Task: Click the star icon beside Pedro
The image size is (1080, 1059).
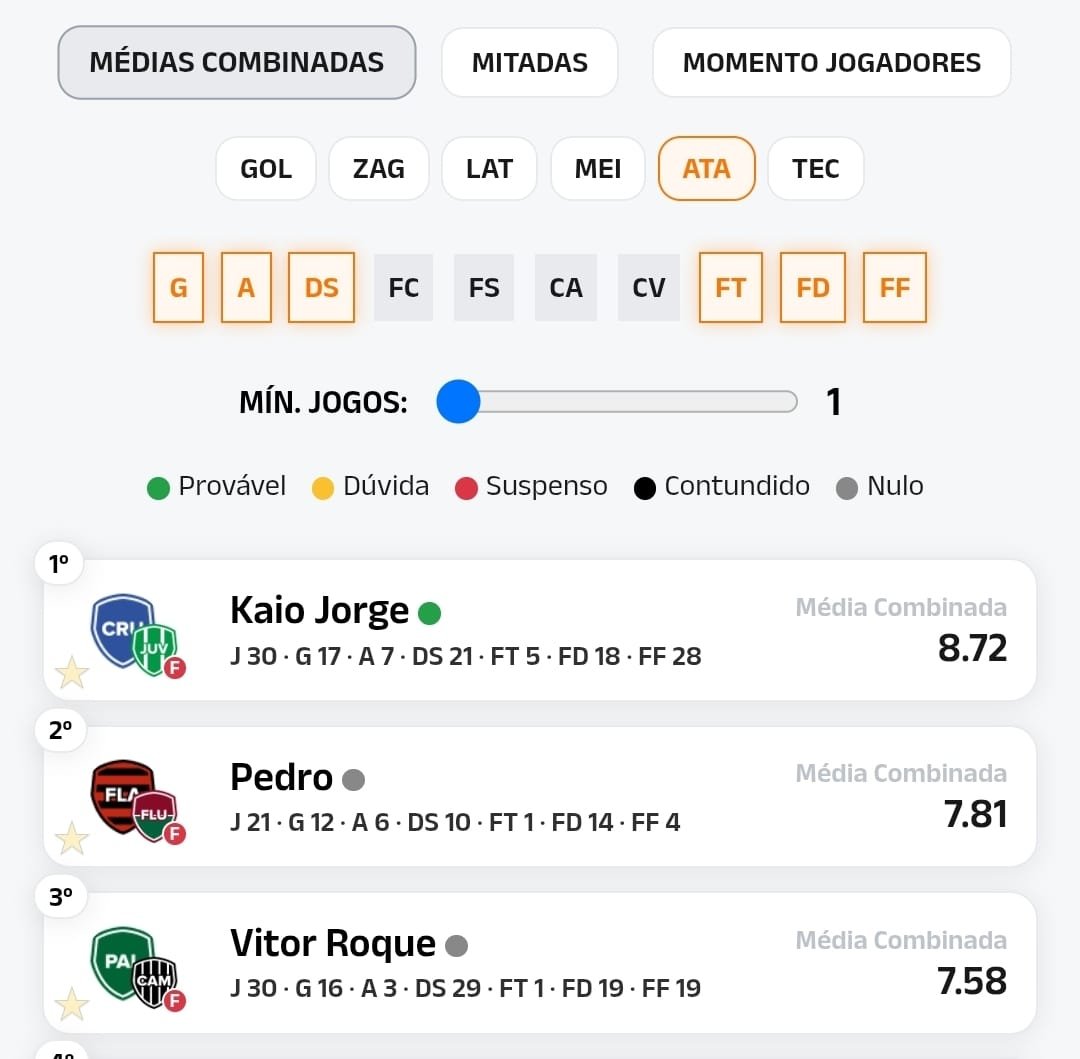Action: tap(71, 839)
